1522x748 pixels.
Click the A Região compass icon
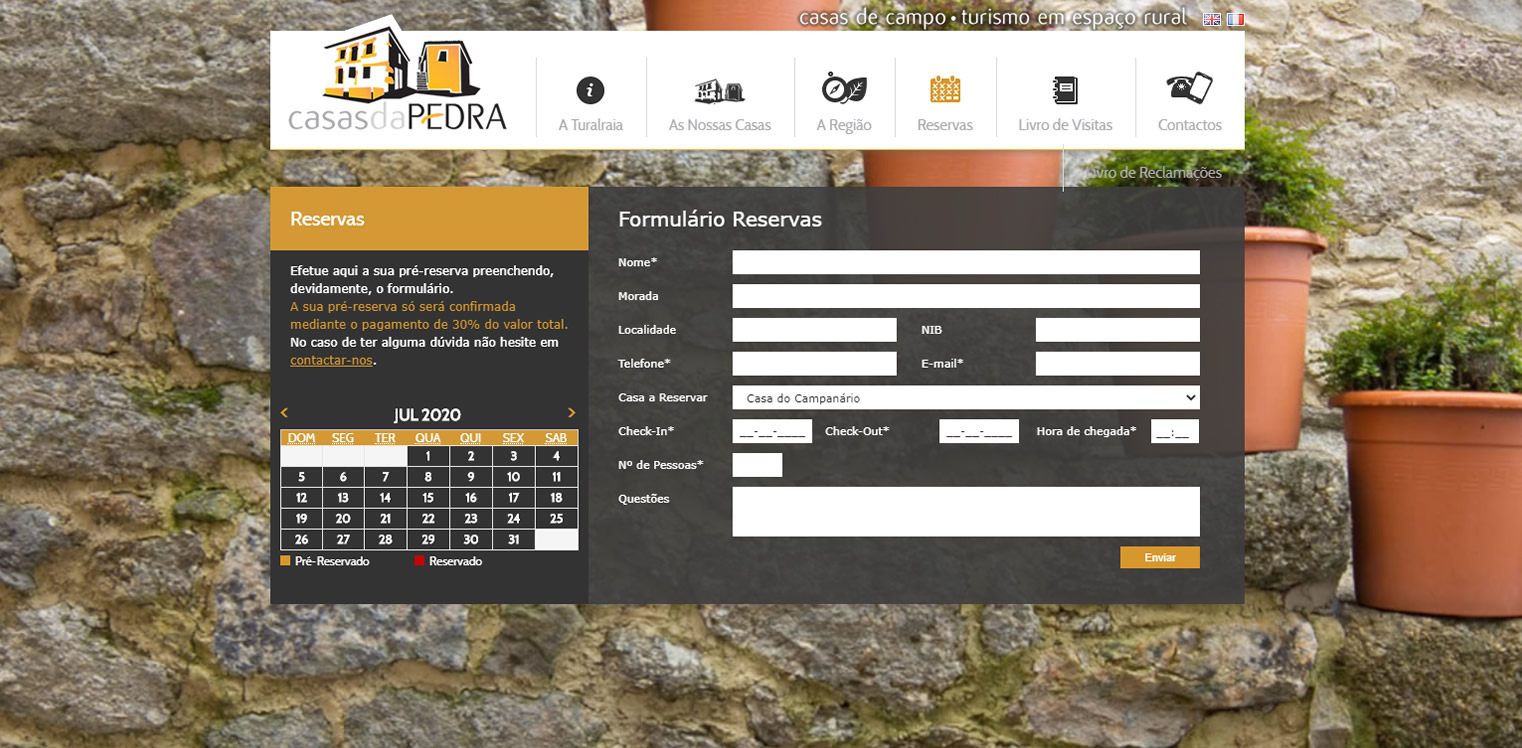tap(844, 88)
